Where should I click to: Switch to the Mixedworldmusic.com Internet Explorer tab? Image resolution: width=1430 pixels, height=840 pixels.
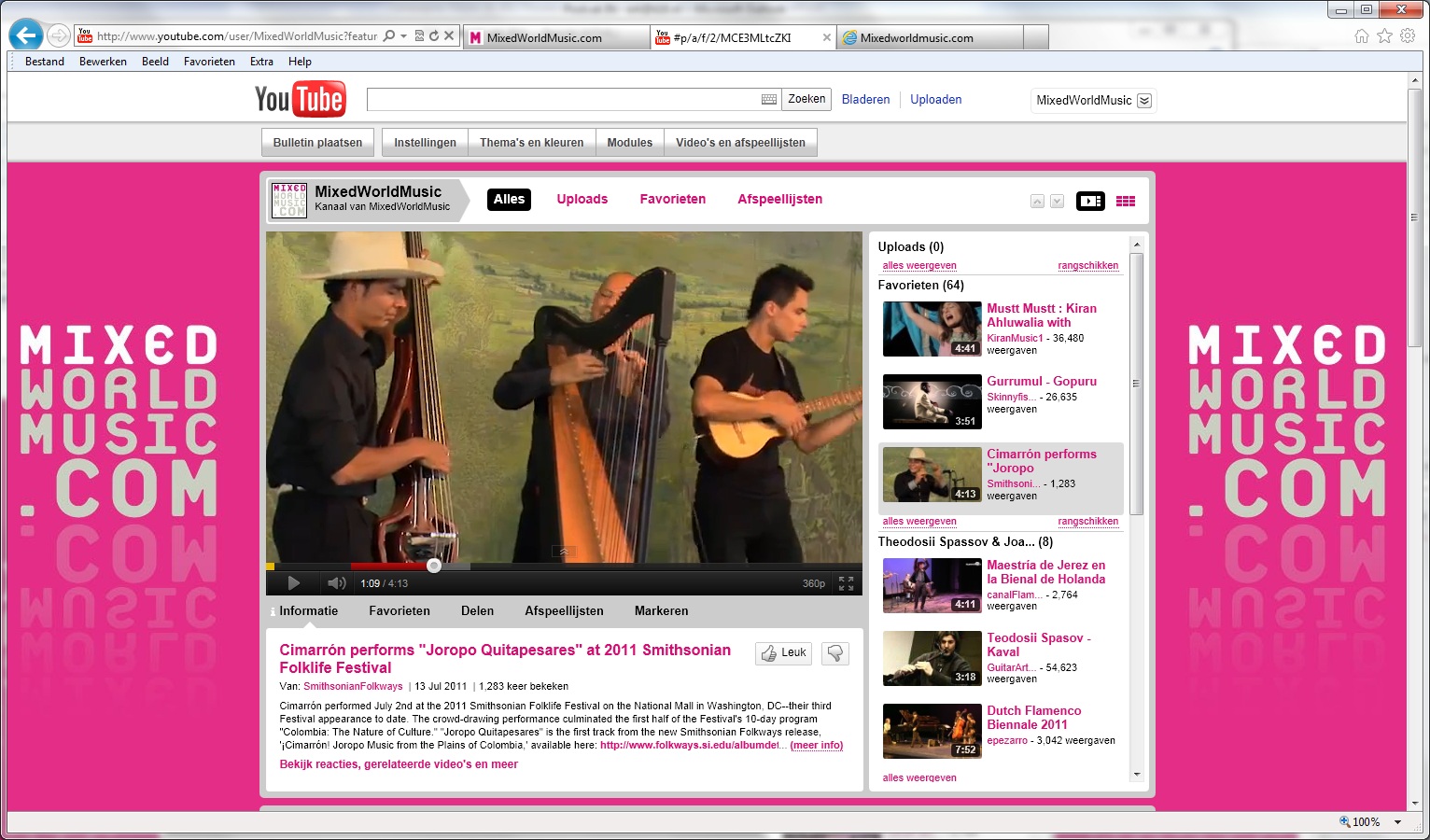[x=930, y=37]
